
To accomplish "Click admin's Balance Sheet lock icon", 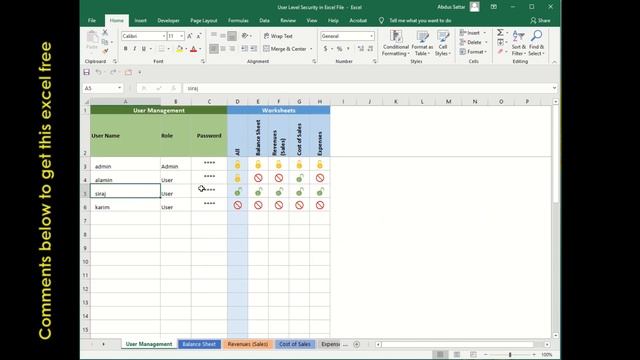I will 258,164.
